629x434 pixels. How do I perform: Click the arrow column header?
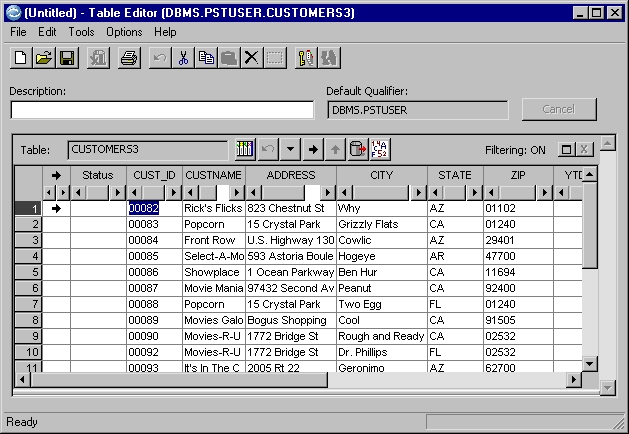pos(56,175)
